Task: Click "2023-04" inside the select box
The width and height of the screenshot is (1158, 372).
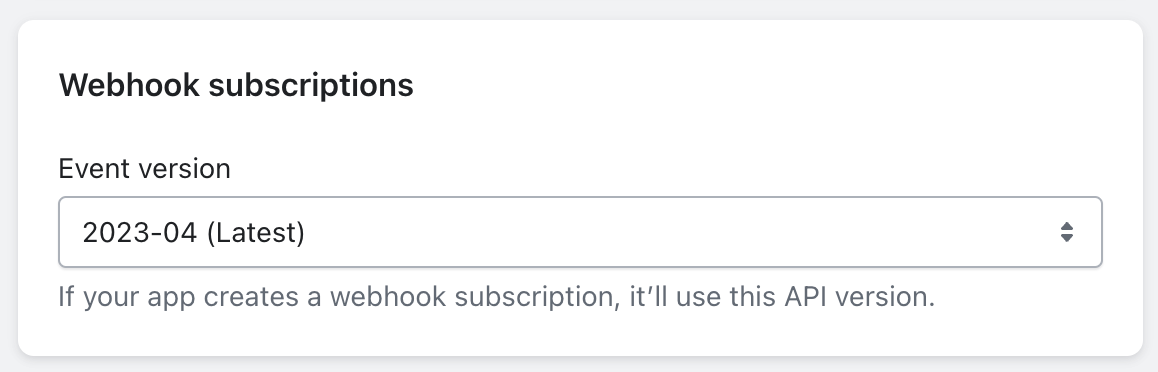Action: (140, 232)
